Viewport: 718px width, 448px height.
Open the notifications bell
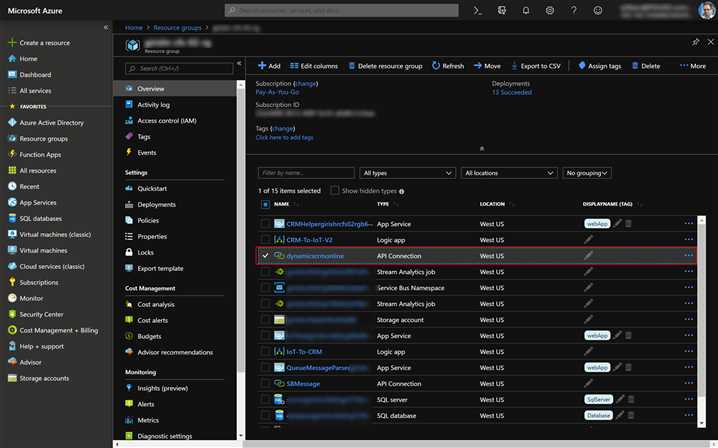click(x=526, y=10)
